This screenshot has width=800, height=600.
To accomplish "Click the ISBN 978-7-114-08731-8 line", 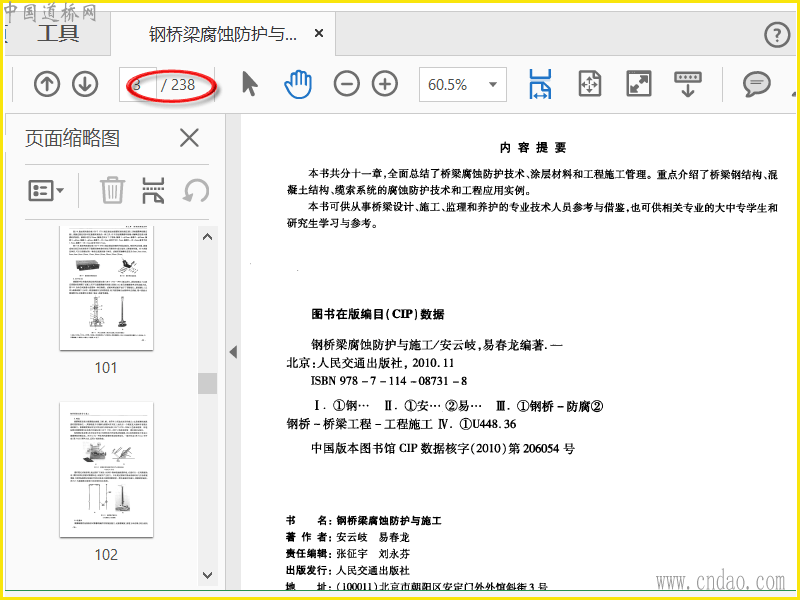I will (x=389, y=381).
